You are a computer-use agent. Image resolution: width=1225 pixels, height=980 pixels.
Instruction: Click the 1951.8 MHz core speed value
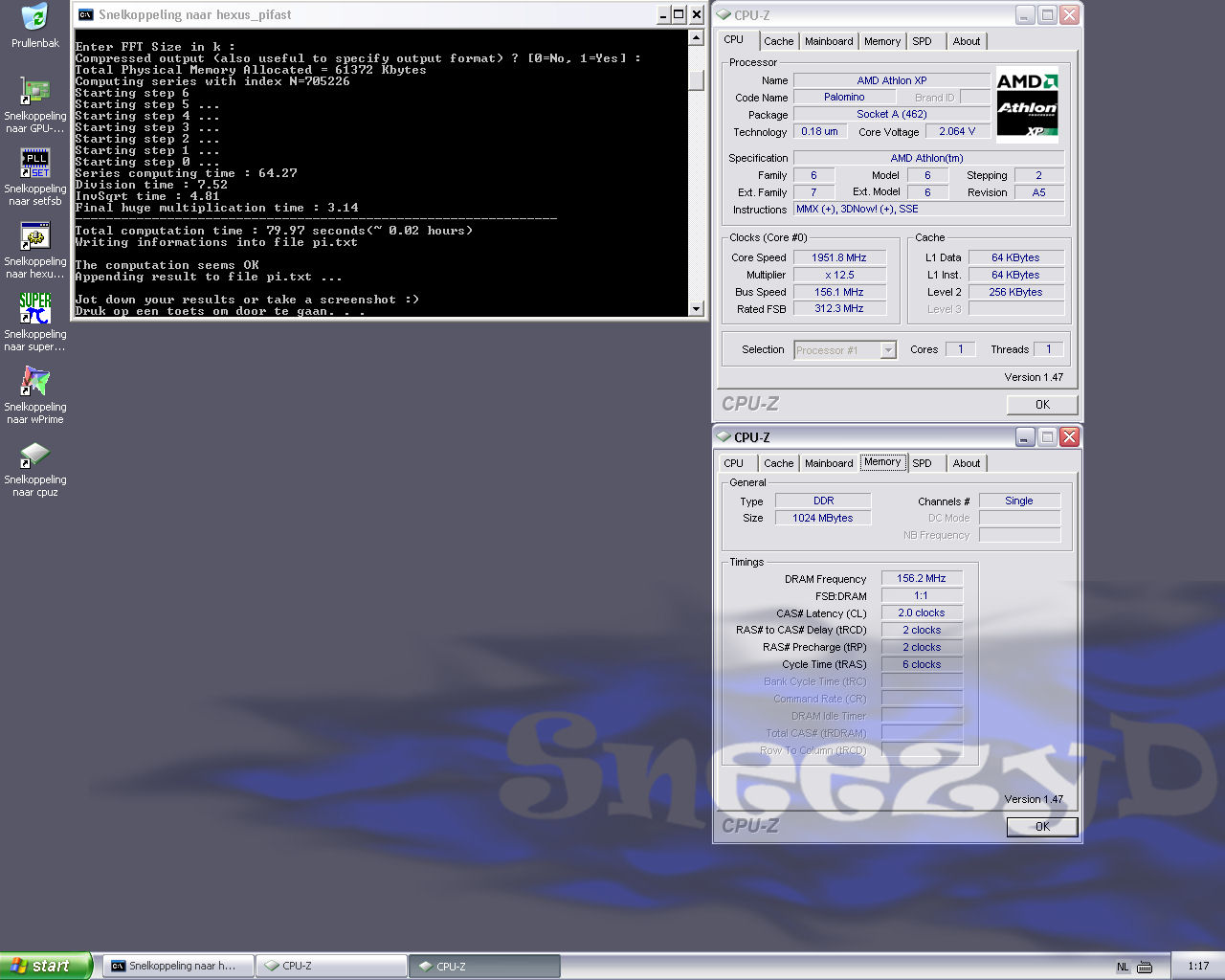[839, 257]
